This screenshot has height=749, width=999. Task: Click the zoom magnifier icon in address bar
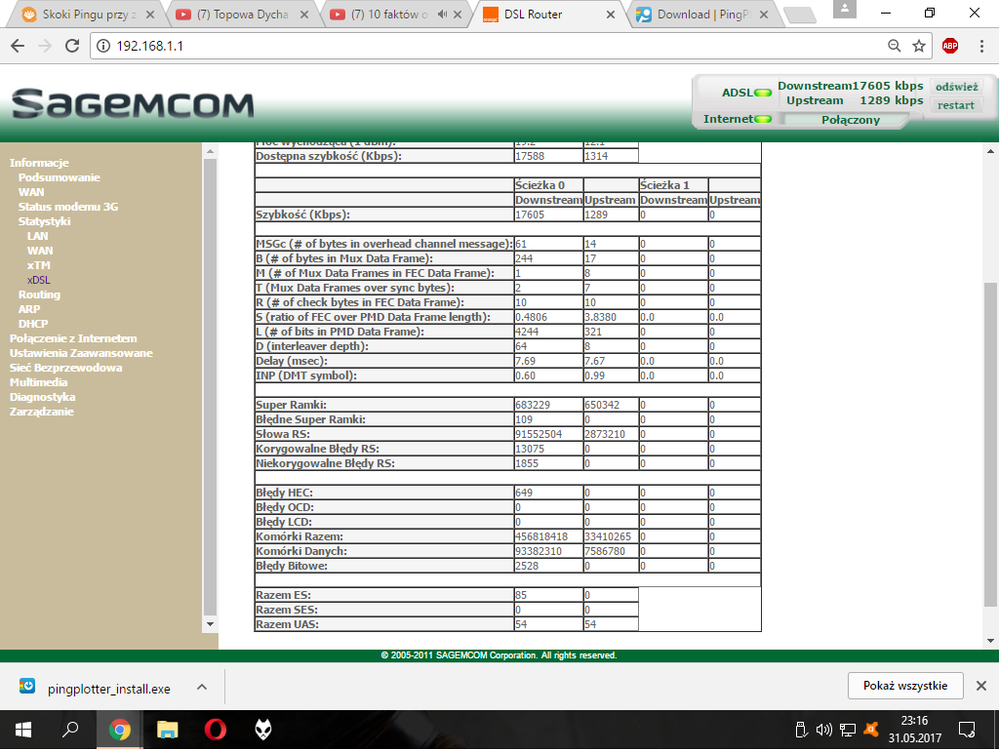pos(894,46)
